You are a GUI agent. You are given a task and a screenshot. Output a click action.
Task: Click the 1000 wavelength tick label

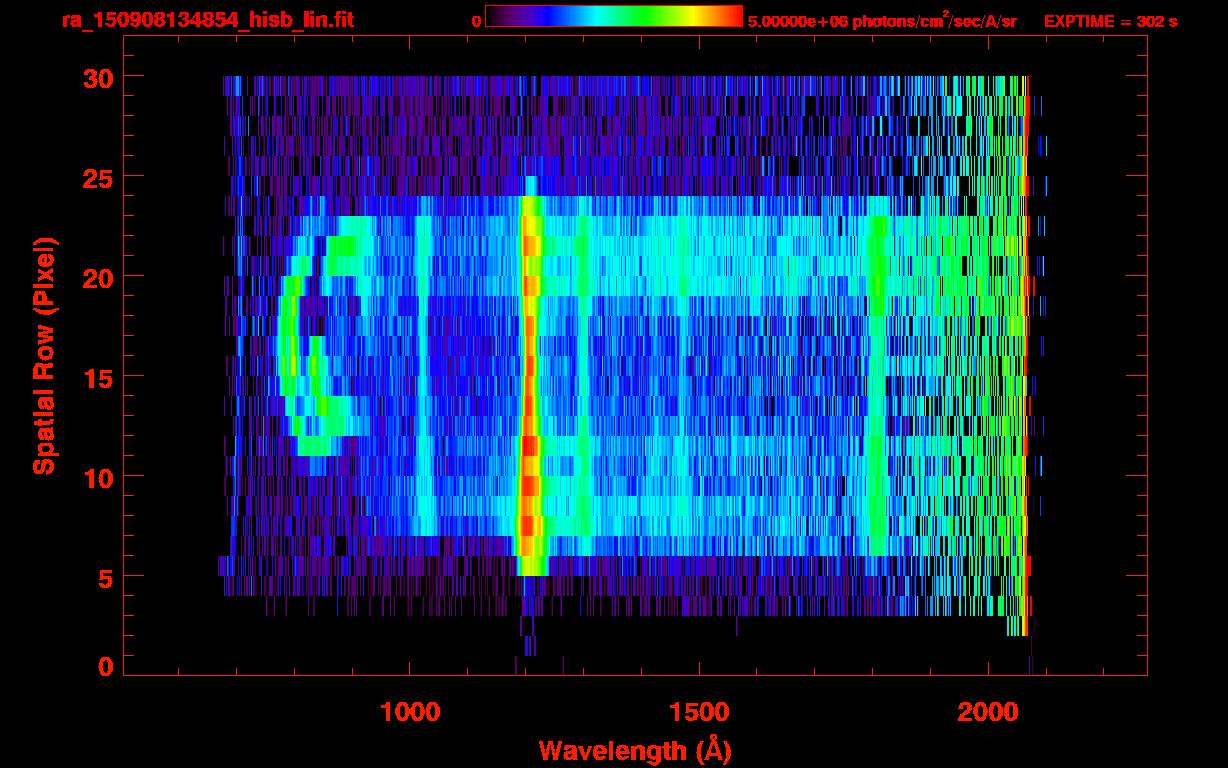(410, 712)
